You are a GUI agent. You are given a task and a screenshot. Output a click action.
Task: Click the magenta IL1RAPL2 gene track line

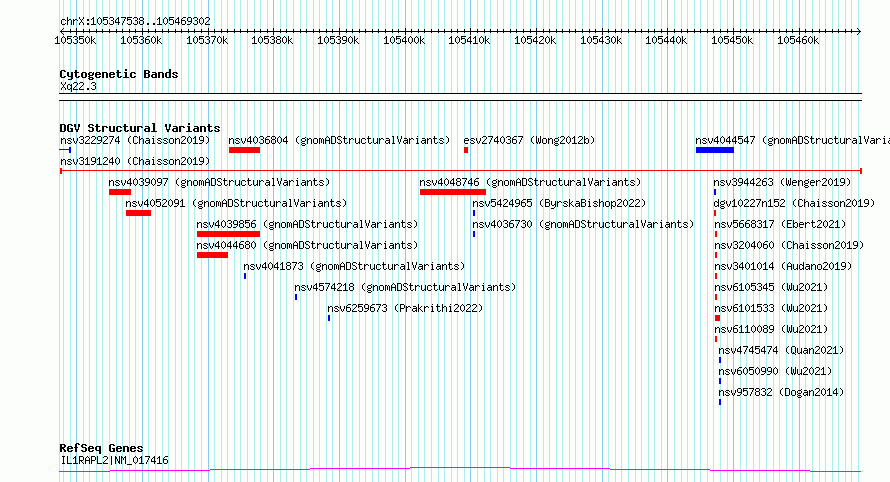coord(460,470)
